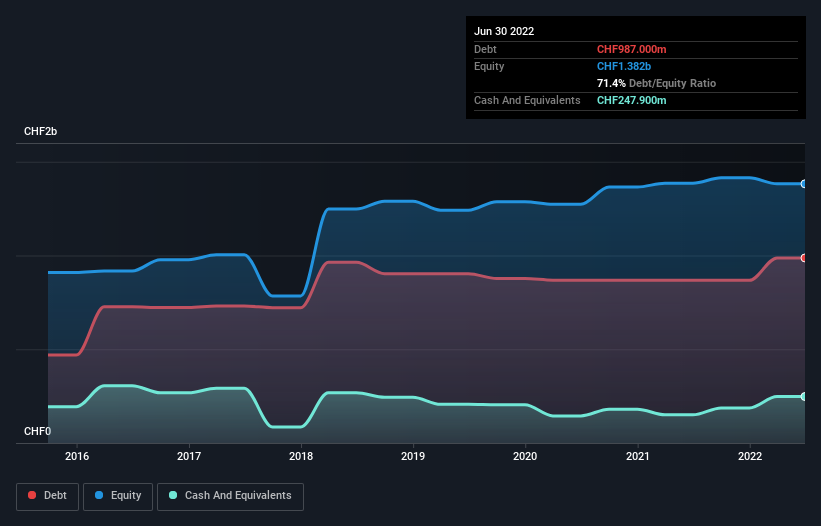Image resolution: width=821 pixels, height=526 pixels.
Task: Click the CHF987.000m debt value
Action: [631, 49]
